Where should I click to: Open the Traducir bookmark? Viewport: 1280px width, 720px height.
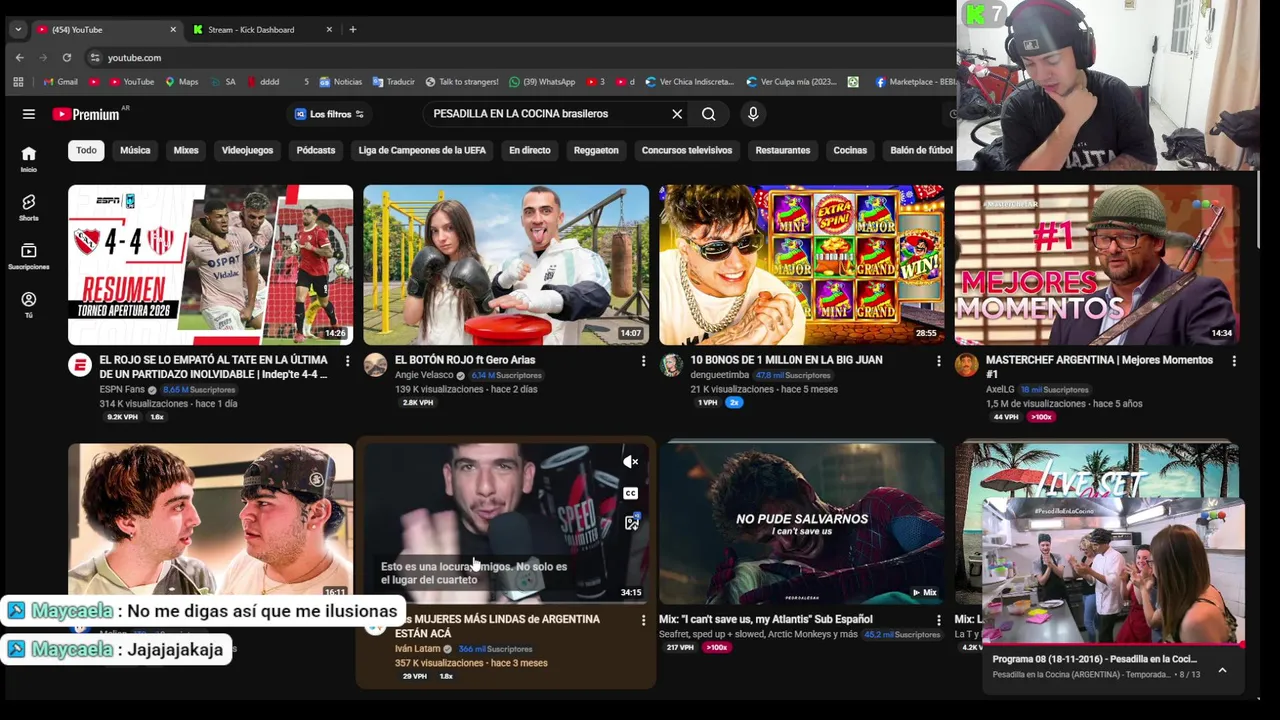coord(393,82)
